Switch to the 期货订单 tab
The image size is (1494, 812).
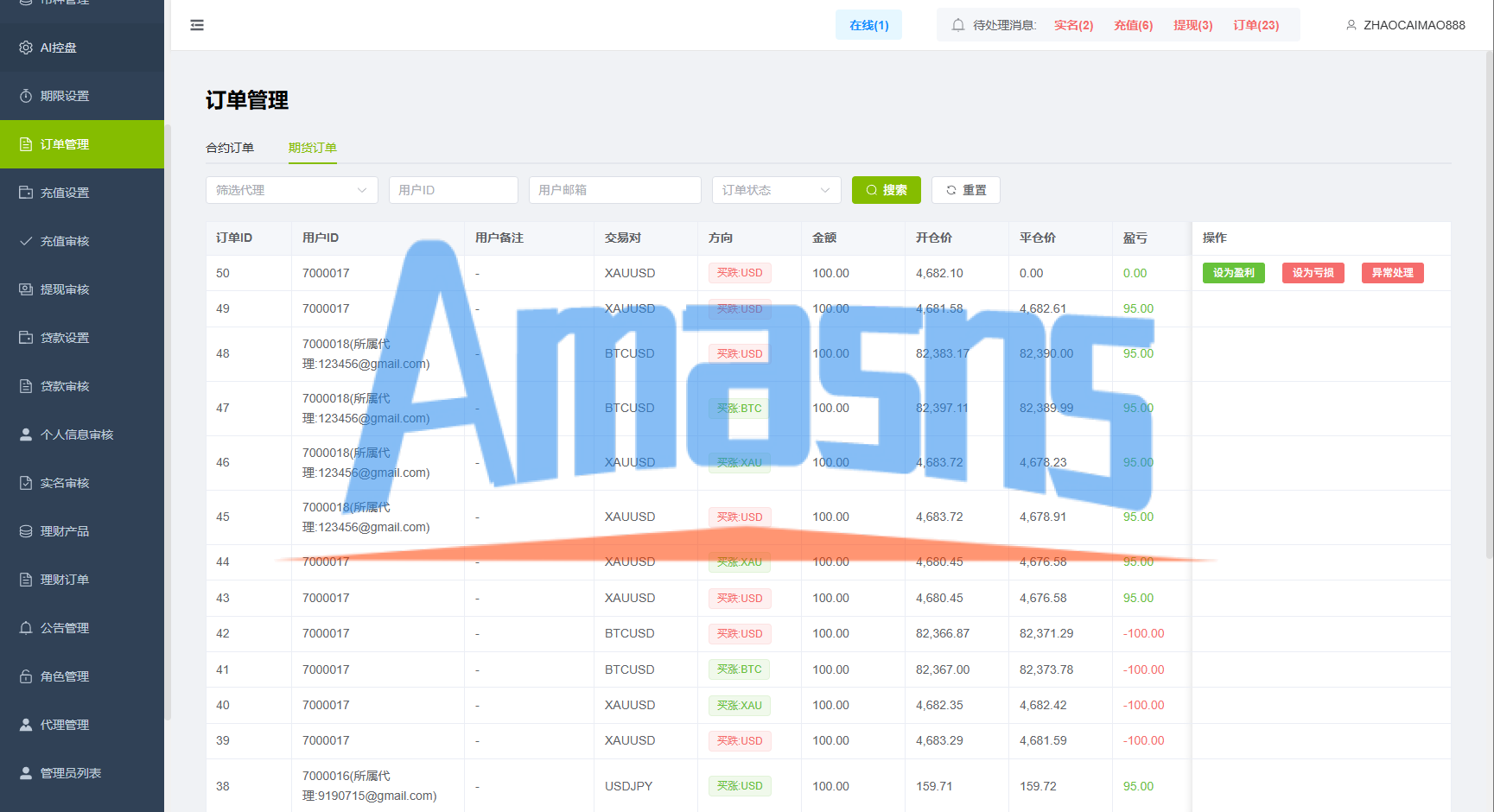(313, 148)
